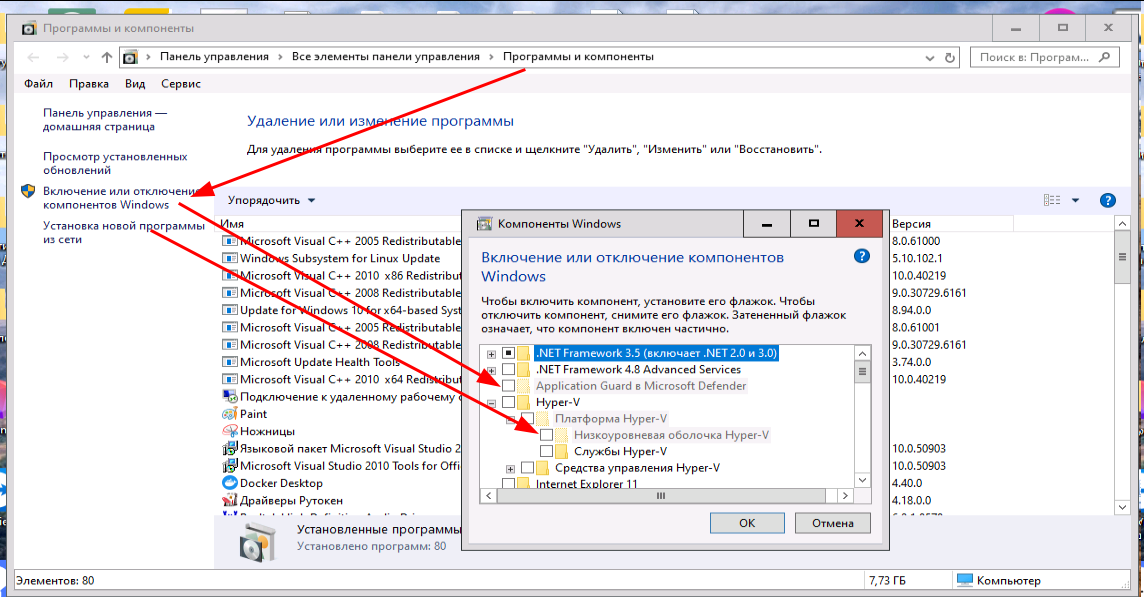Collapse the Hyper-V tree node
Screen dimensions: 1144x597
tap(491, 403)
